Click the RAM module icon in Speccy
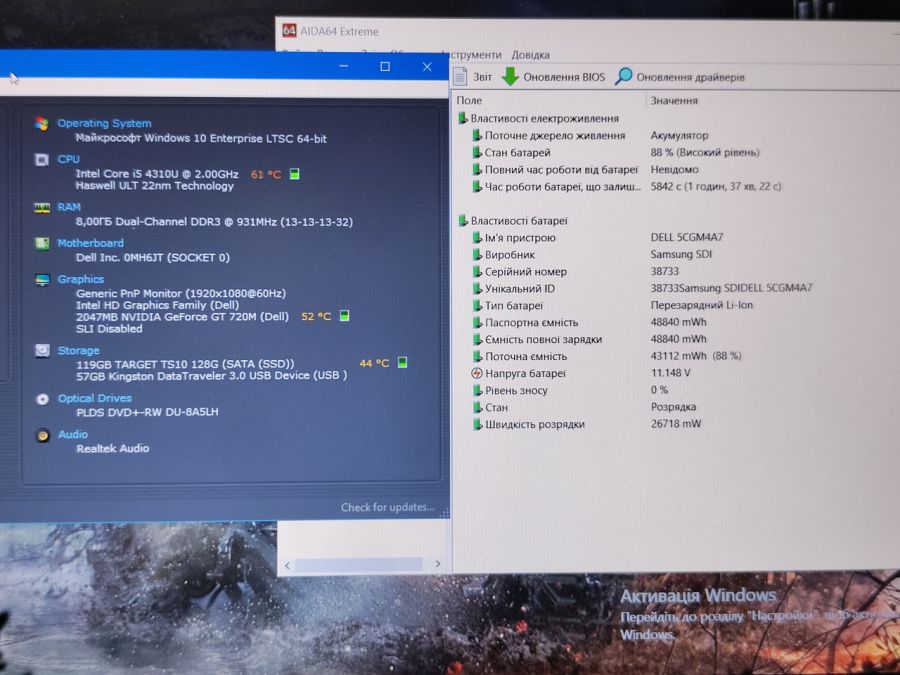This screenshot has height=675, width=900. point(42,207)
